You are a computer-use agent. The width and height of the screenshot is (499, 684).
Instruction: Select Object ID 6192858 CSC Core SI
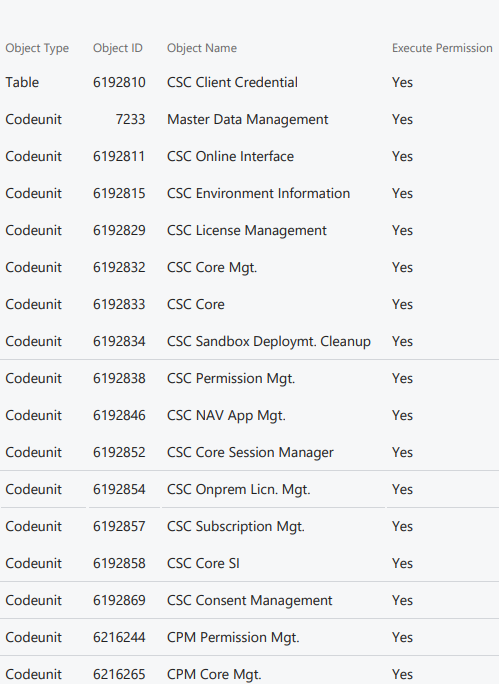119,563
